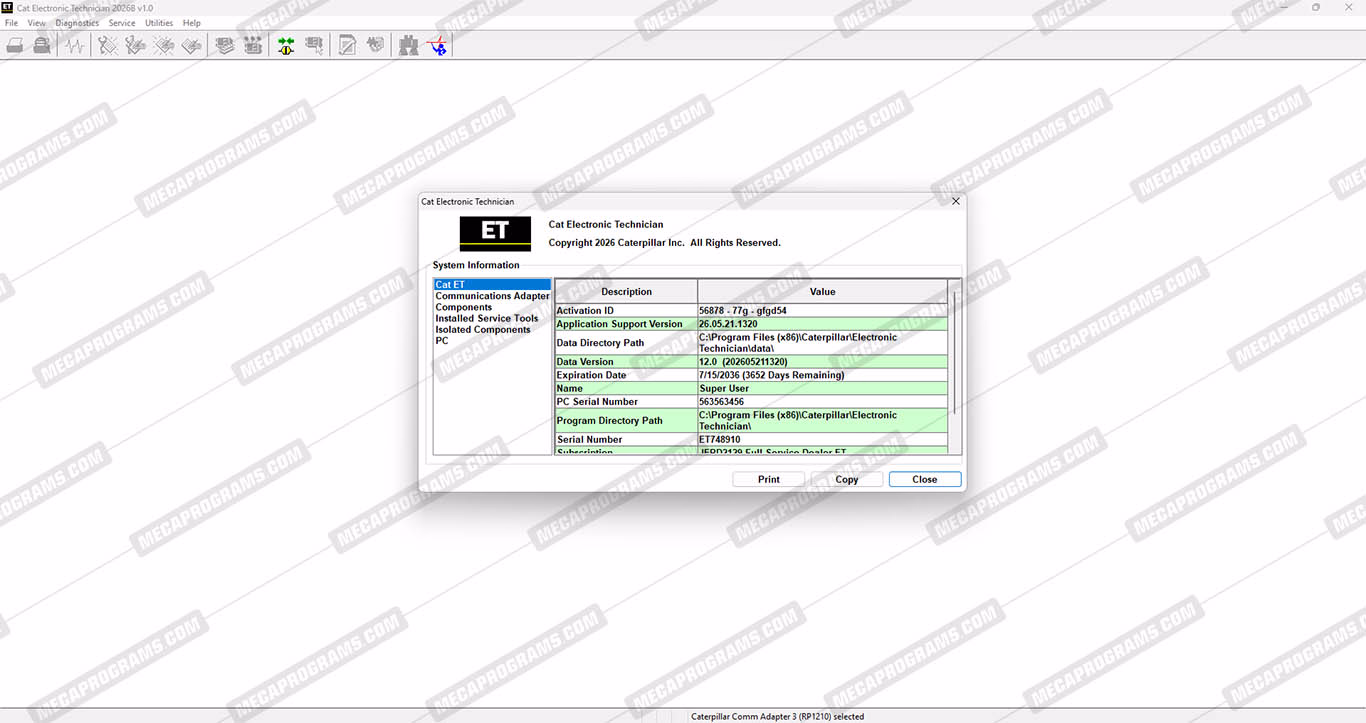
Task: Open the Configuration tool icon
Action: (x=253, y=45)
